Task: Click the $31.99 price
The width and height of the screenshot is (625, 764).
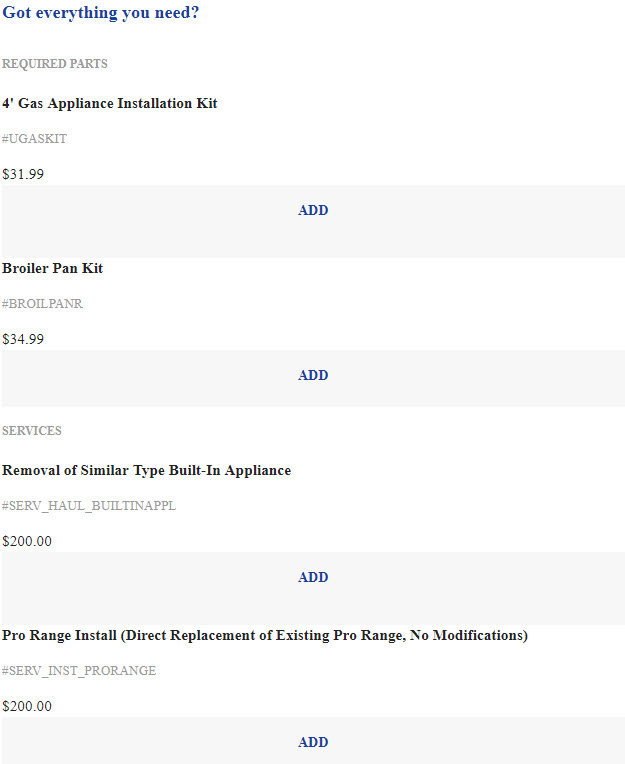Action: click(23, 174)
